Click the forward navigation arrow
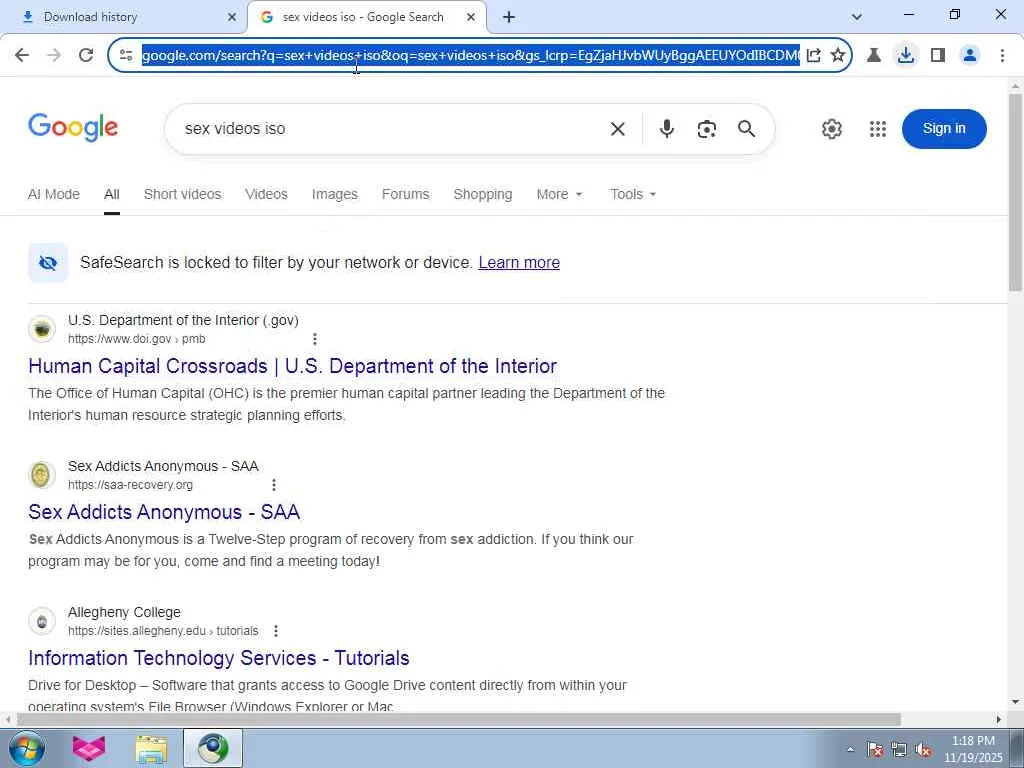 point(54,56)
